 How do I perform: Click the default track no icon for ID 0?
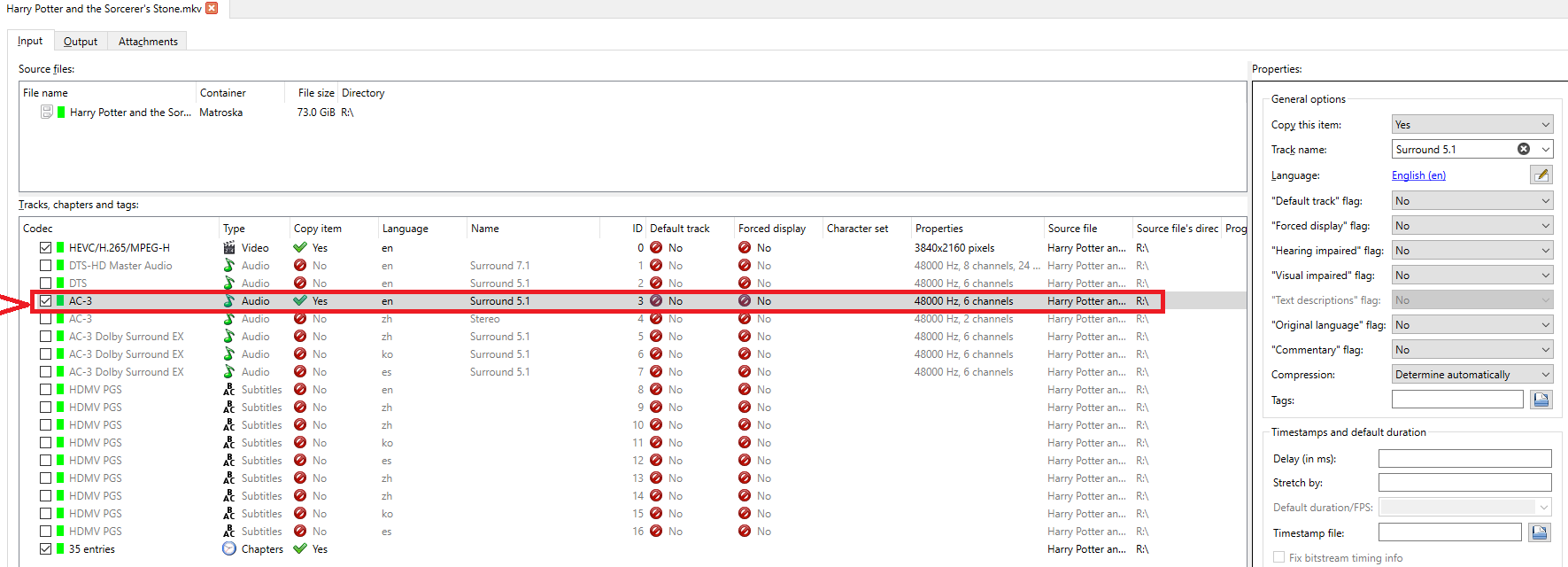[656, 248]
